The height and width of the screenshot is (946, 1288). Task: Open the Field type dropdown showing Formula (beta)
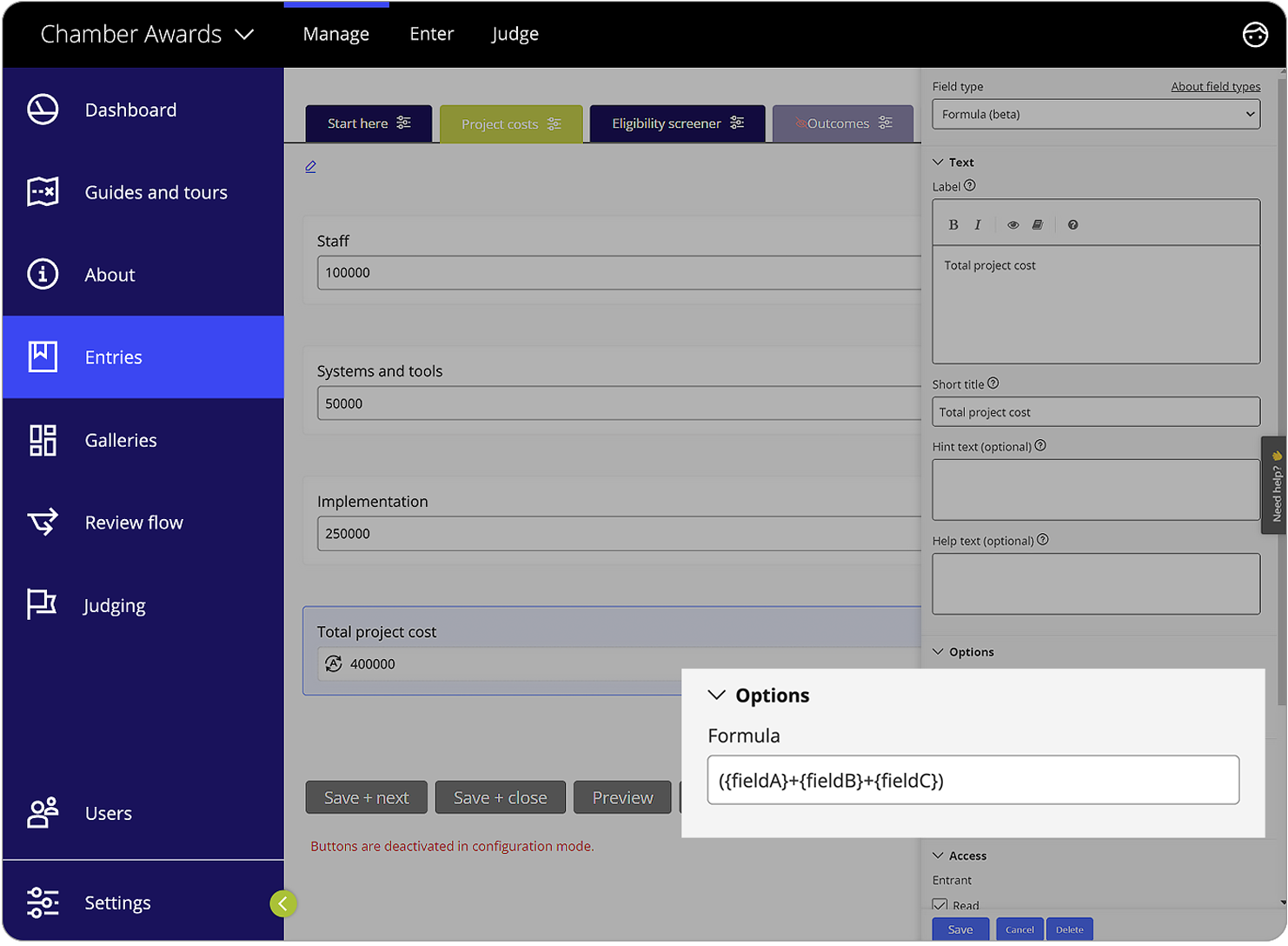[x=1095, y=114]
